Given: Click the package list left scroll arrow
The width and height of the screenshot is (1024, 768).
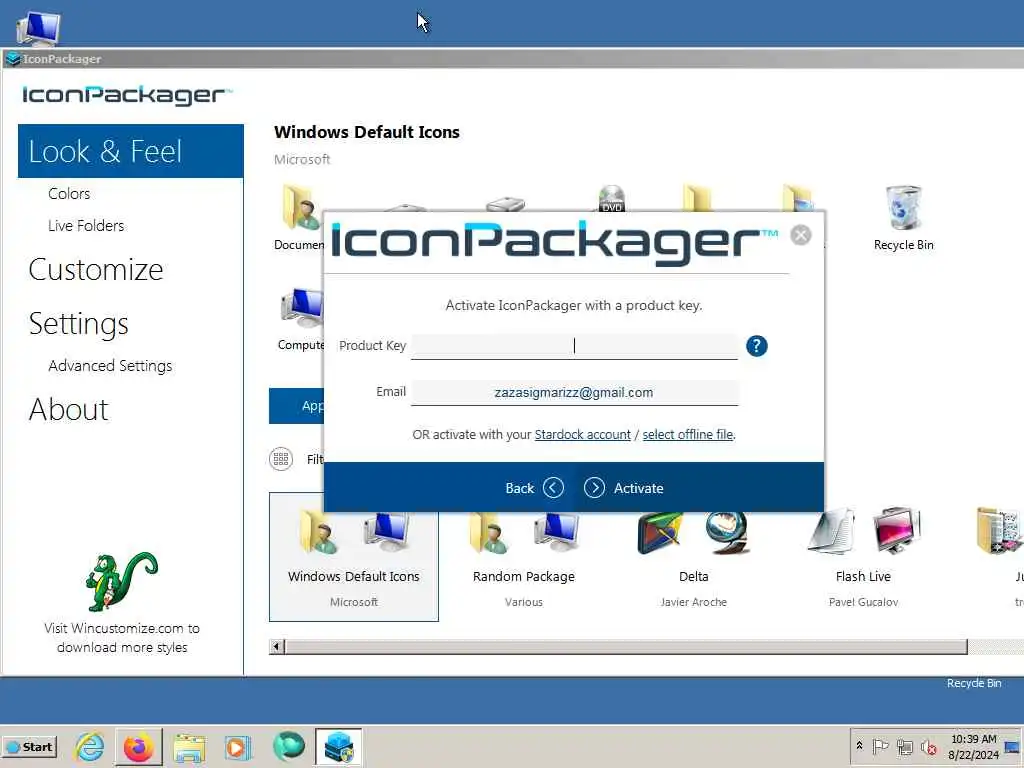Looking at the screenshot, I should pos(277,647).
